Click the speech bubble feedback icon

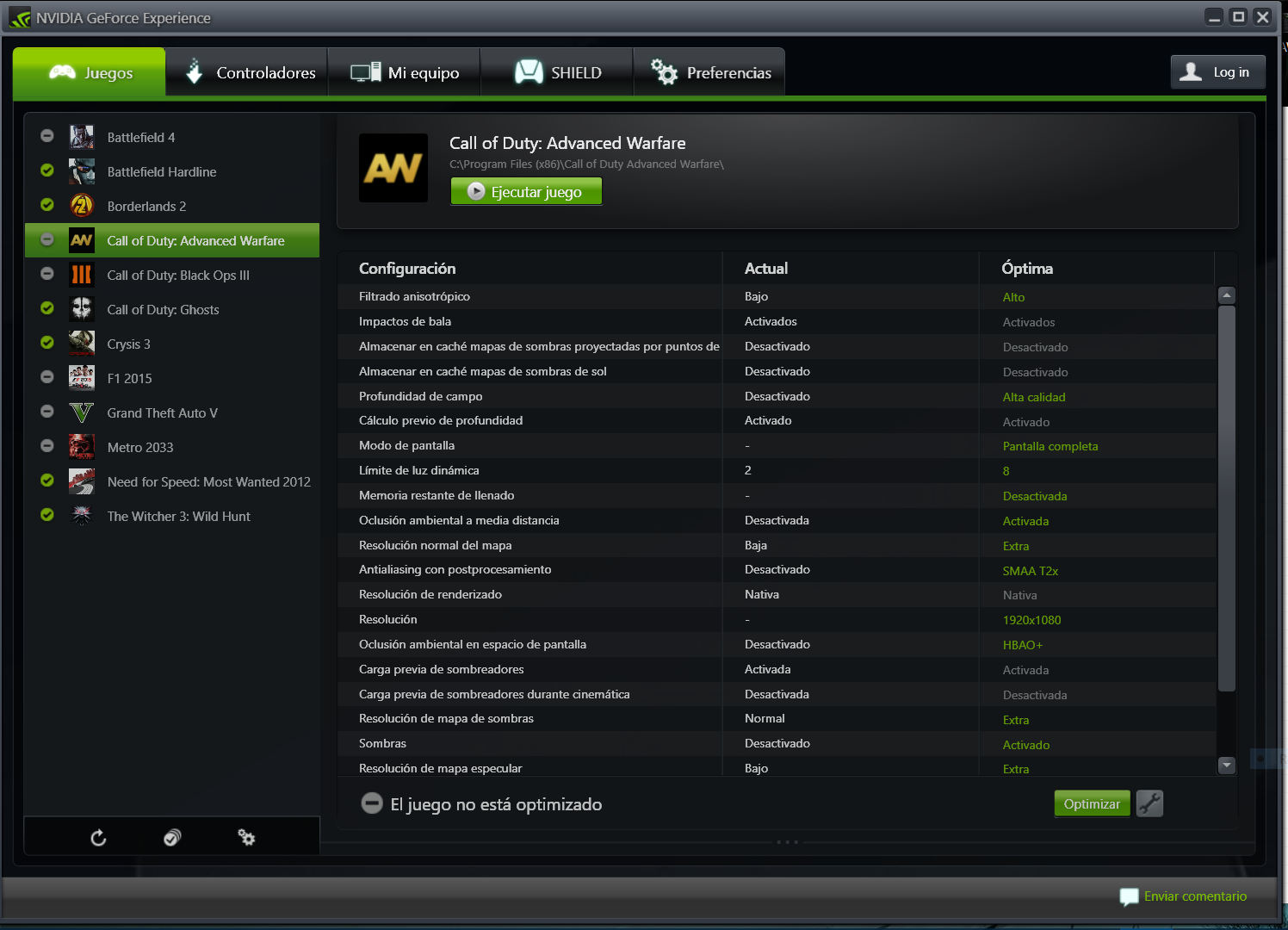click(1128, 896)
